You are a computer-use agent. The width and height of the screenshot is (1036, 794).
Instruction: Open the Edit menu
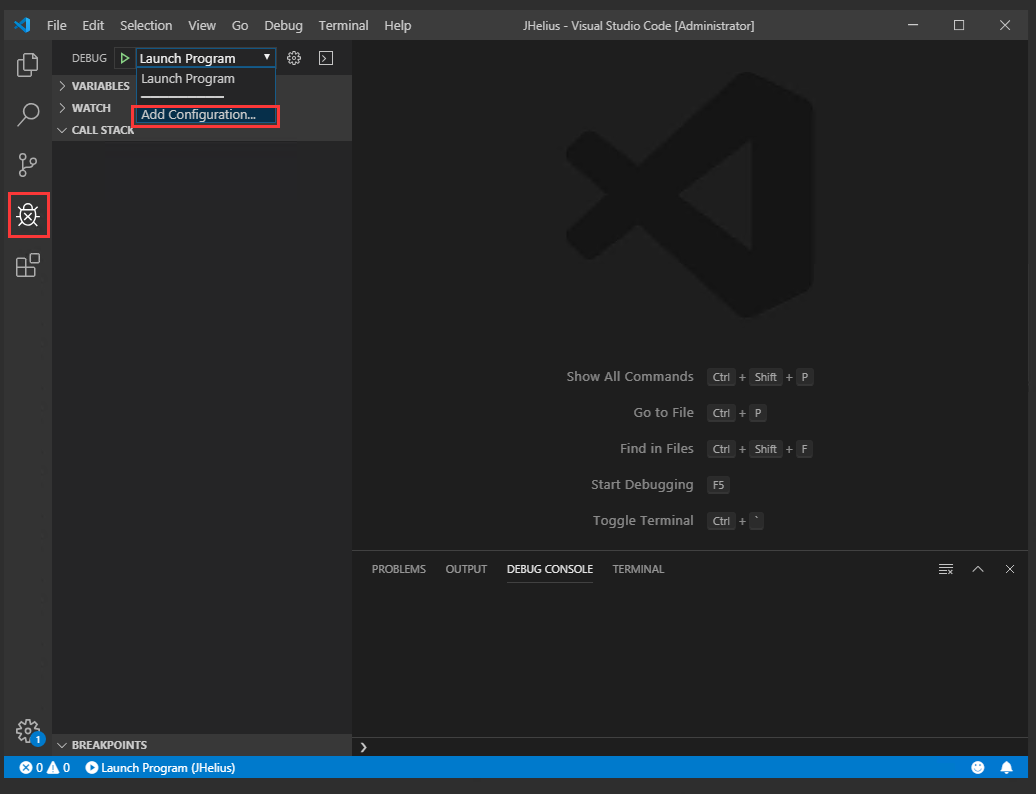[x=93, y=25]
